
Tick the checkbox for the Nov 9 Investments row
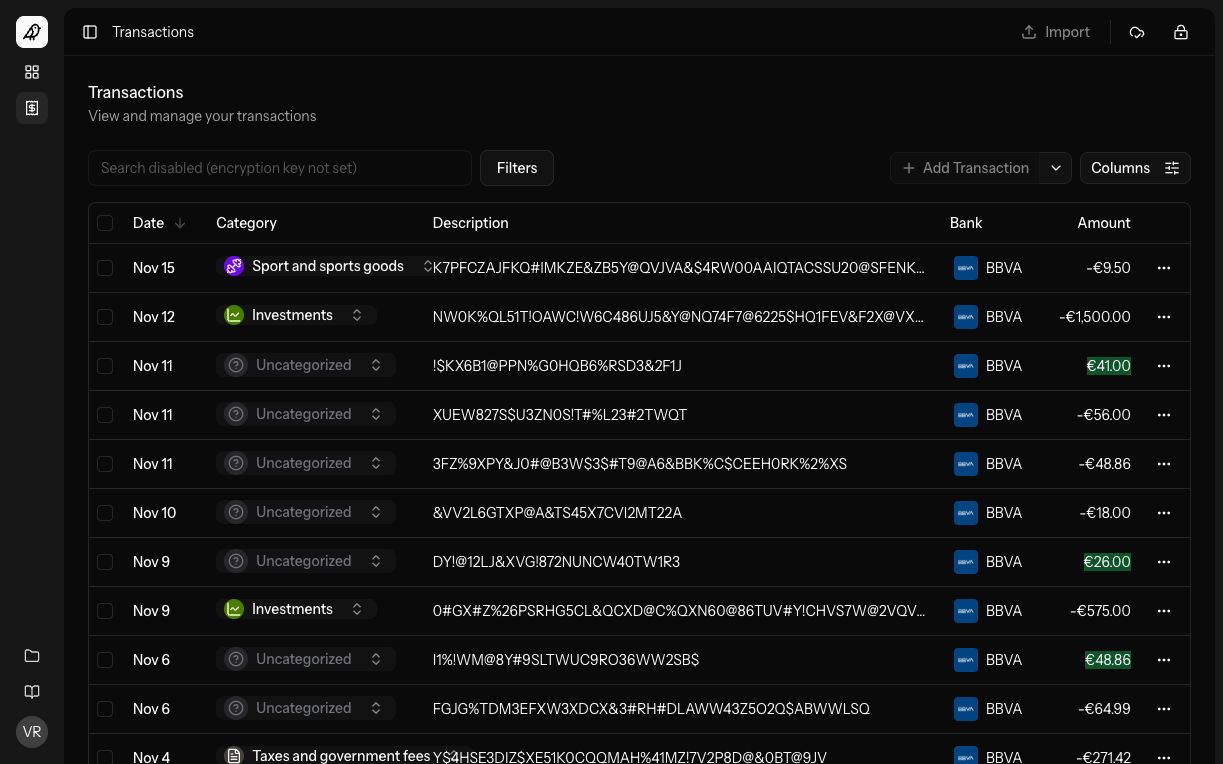[105, 610]
